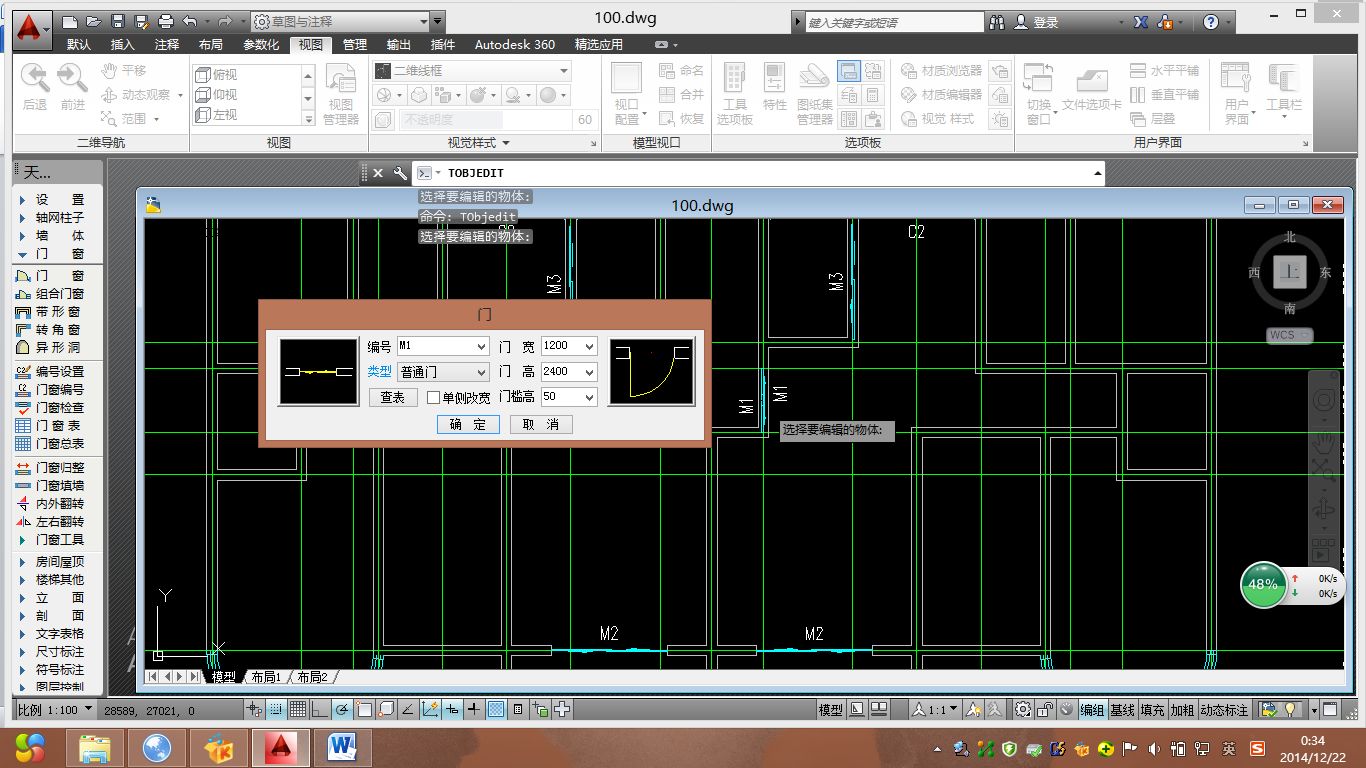
Task: Expand the 门宽 1200 dropdown
Action: [588, 346]
